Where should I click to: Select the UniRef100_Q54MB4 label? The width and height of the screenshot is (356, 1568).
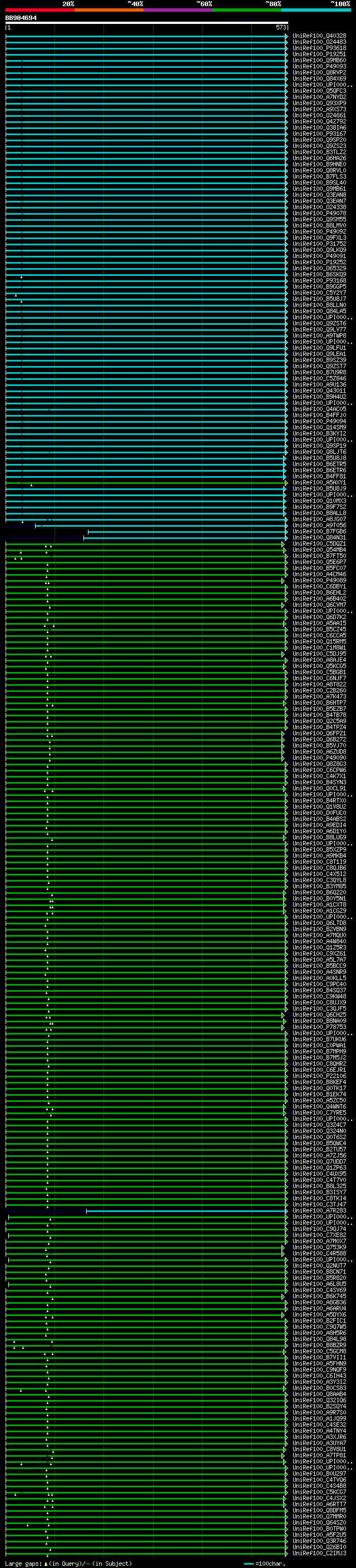319,550
